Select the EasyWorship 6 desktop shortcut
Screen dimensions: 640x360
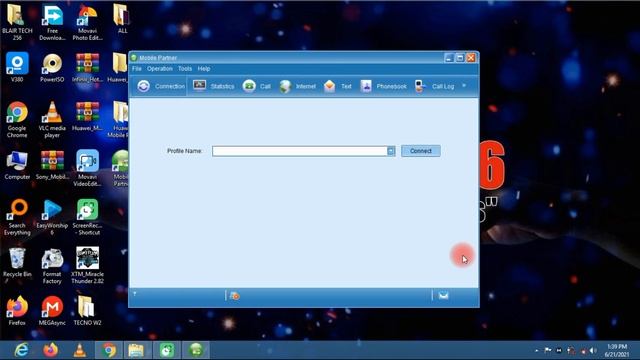(x=52, y=217)
